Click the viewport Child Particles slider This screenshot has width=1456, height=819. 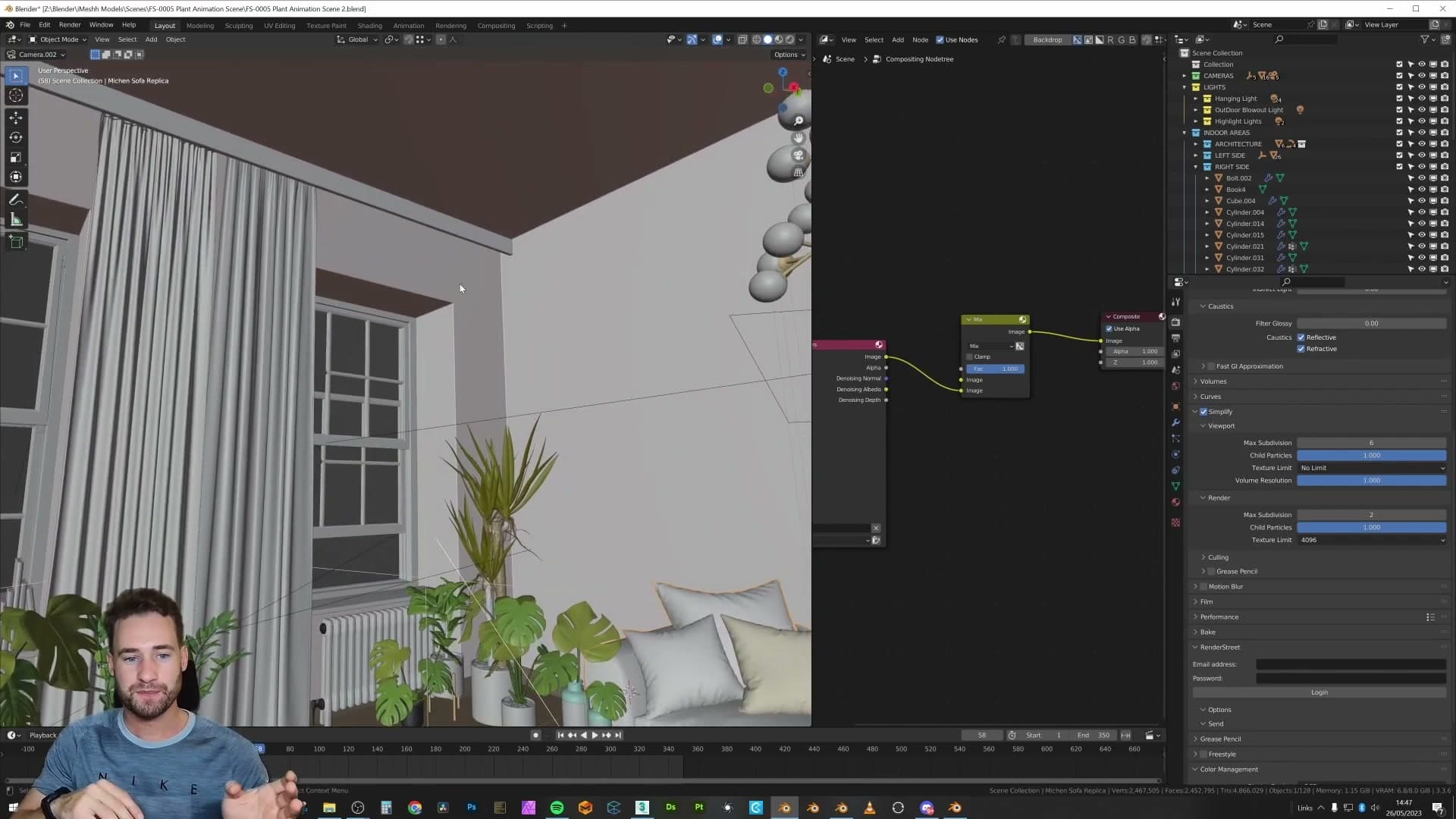pyautogui.click(x=1371, y=456)
